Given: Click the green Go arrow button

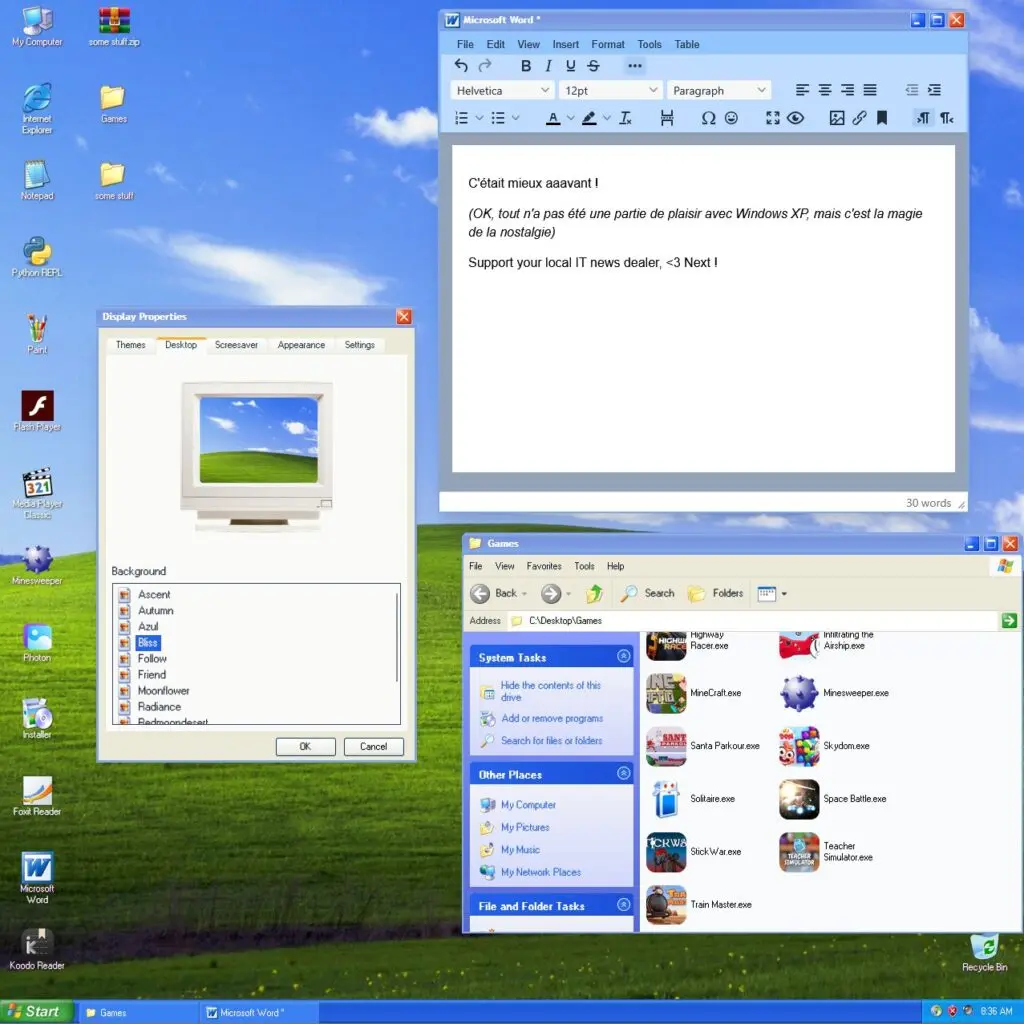Looking at the screenshot, I should coord(1009,620).
